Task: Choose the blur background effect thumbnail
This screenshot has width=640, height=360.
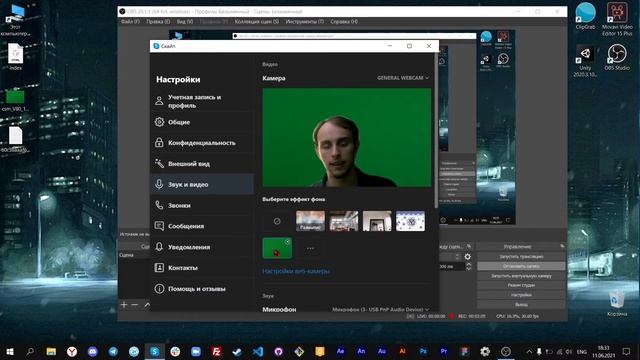Action: click(x=310, y=221)
